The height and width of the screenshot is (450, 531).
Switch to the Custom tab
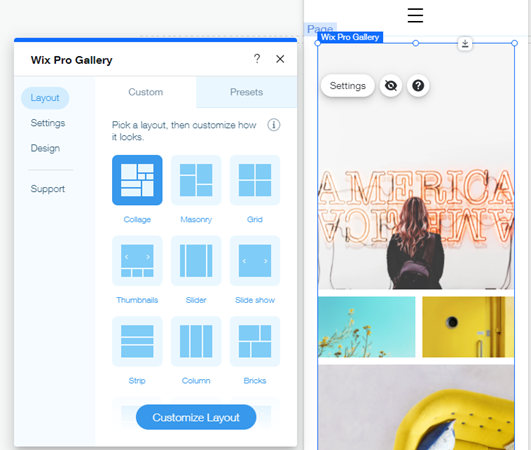point(146,92)
